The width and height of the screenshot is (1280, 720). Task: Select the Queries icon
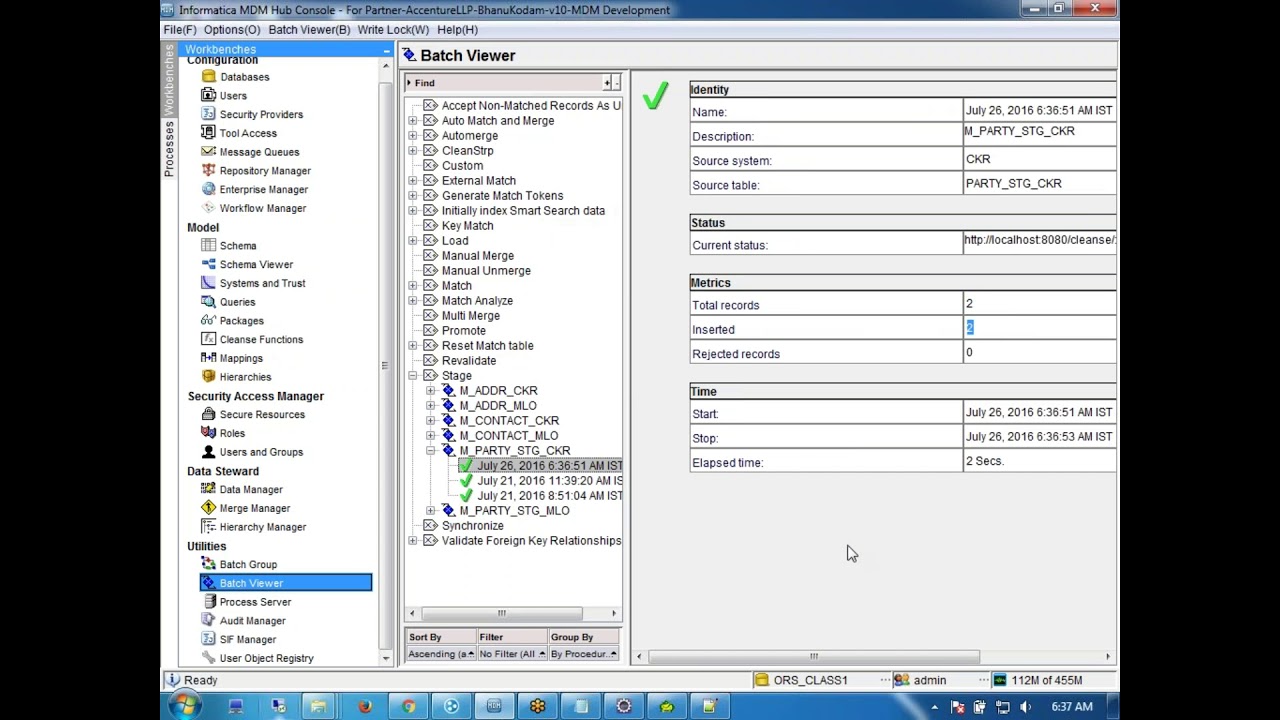point(208,302)
